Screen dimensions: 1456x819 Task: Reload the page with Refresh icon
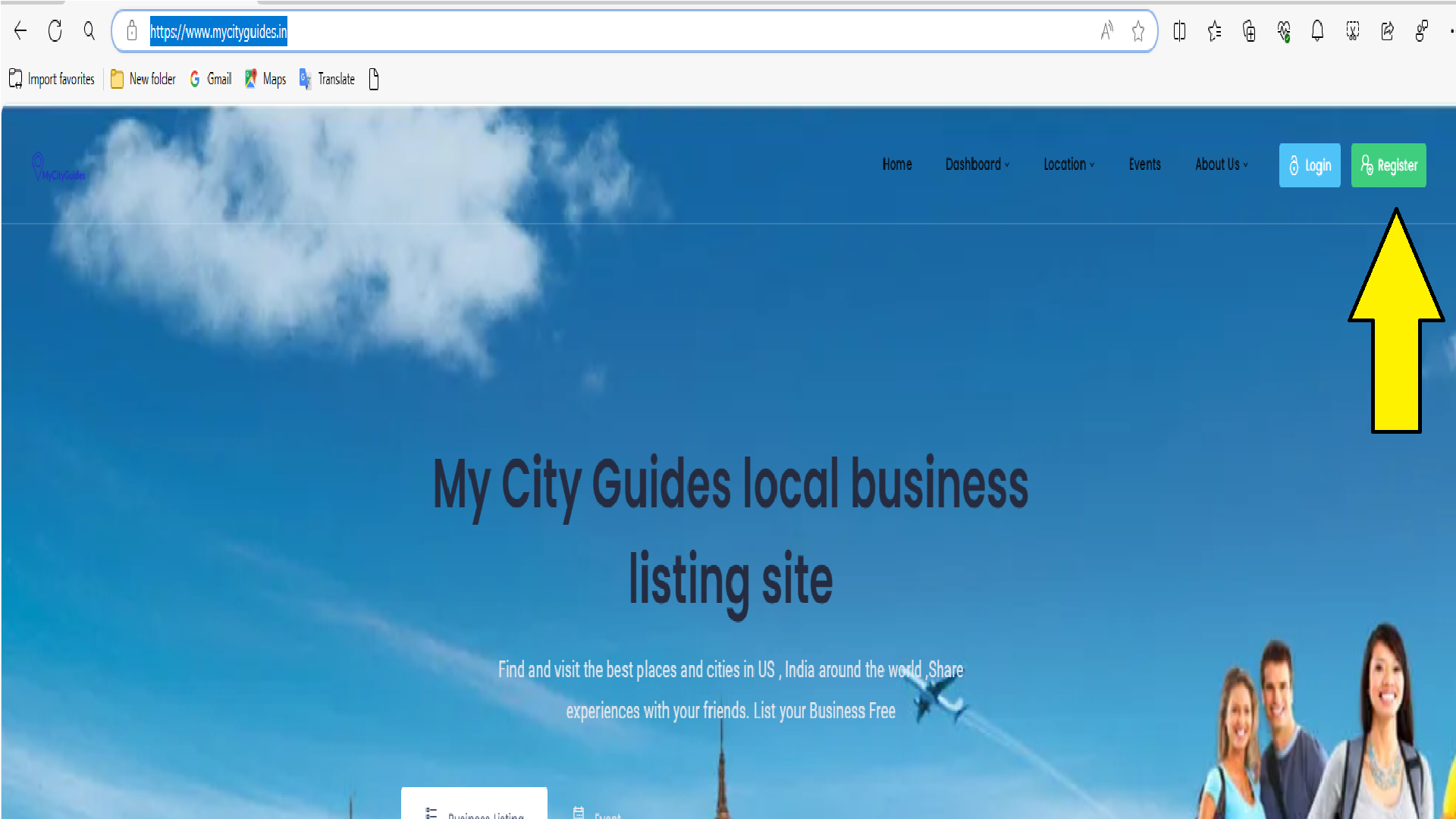tap(55, 31)
